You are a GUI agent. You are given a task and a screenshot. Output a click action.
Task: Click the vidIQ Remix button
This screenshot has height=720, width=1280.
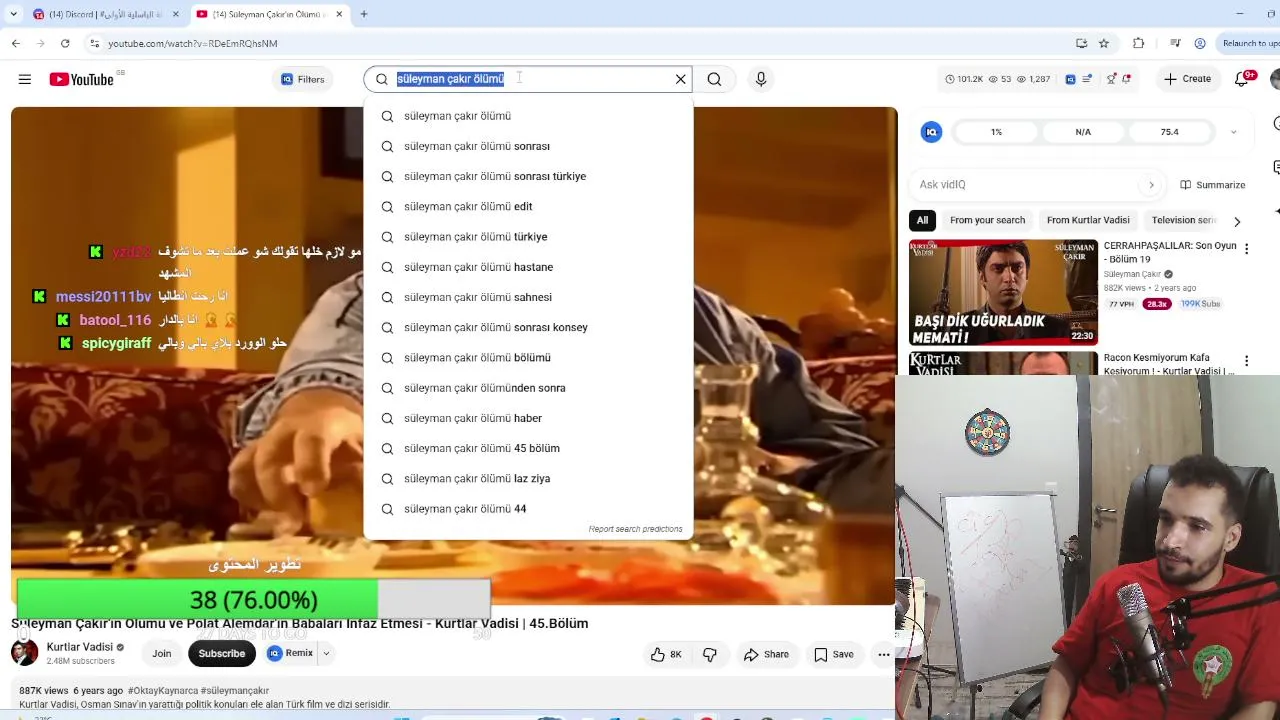pos(290,654)
